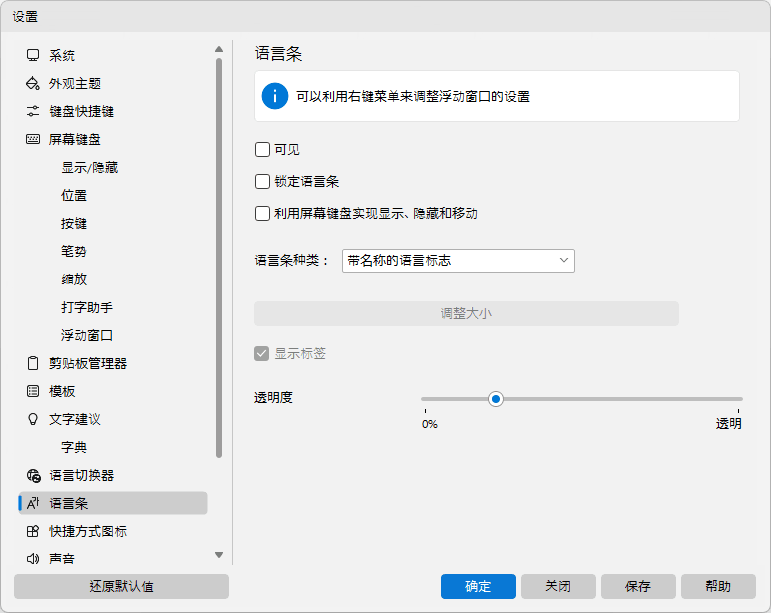Toggle the 锁定语言条 checkbox
Image resolution: width=771 pixels, height=613 pixels.
[x=262, y=181]
